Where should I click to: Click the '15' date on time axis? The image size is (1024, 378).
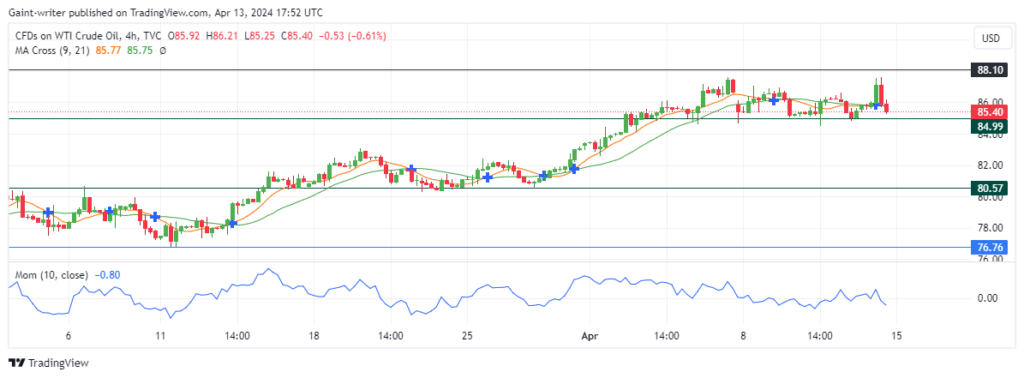tap(896, 336)
